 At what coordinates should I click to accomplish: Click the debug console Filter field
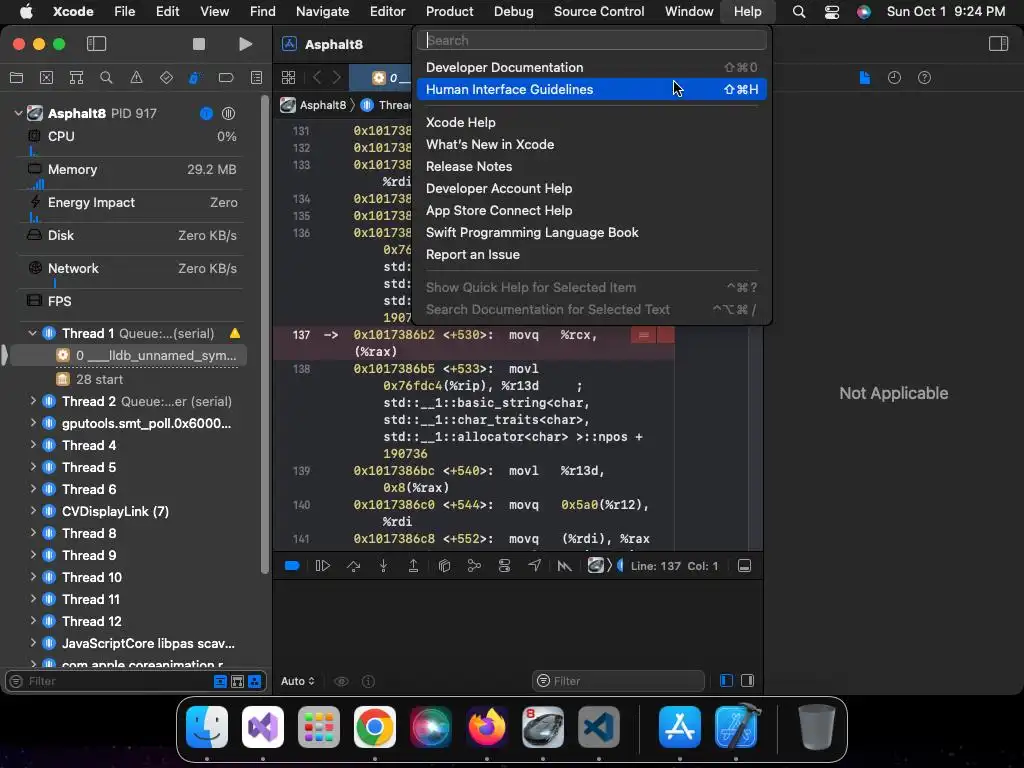[618, 680]
